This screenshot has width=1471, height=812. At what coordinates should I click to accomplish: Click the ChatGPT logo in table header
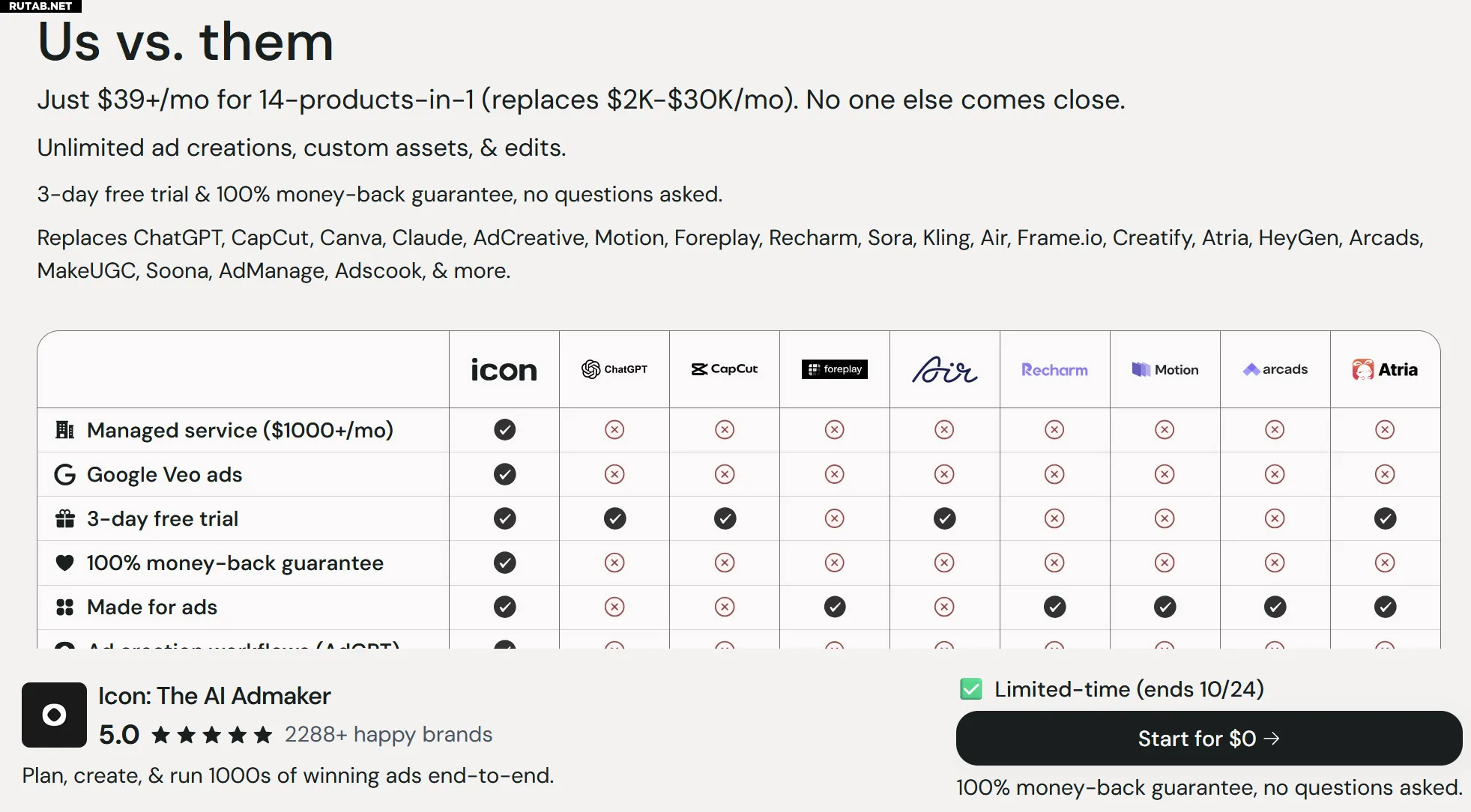[614, 369]
